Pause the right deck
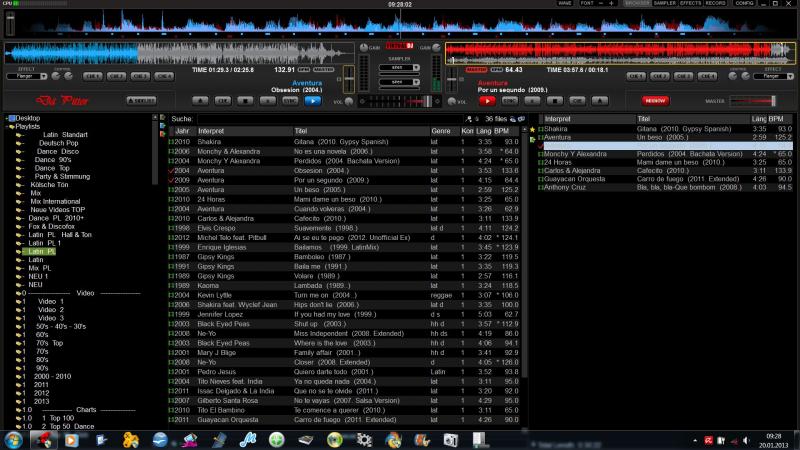This screenshot has width=800, height=450. click(532, 101)
